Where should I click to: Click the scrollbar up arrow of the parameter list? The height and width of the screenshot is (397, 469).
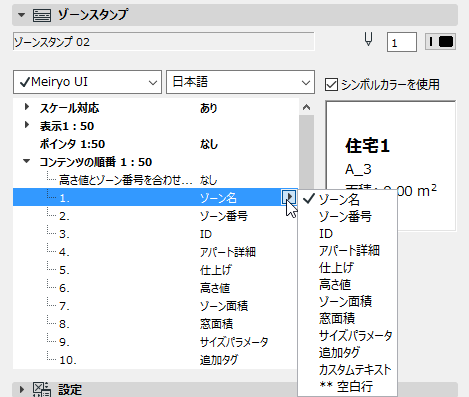click(x=306, y=107)
